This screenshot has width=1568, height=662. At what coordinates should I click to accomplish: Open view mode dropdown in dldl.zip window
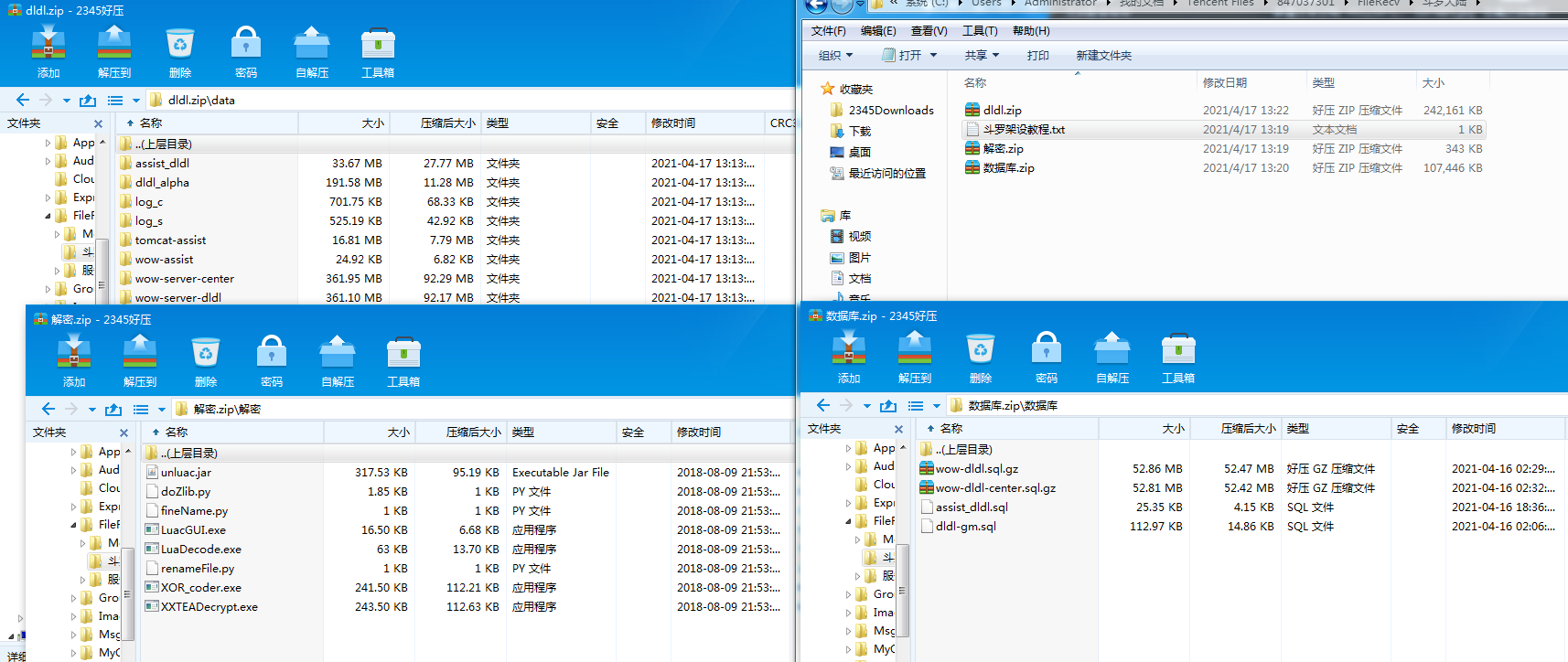136,101
